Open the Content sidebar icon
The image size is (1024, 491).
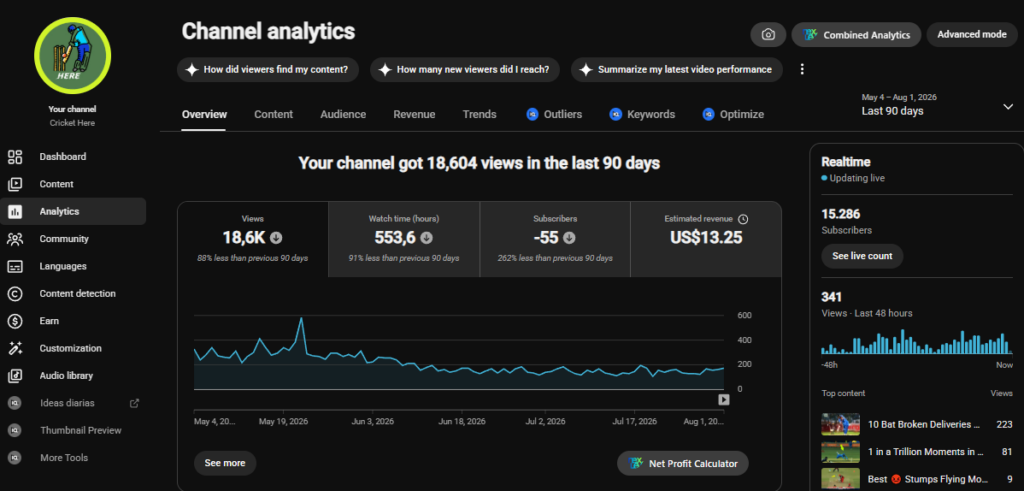(x=14, y=184)
